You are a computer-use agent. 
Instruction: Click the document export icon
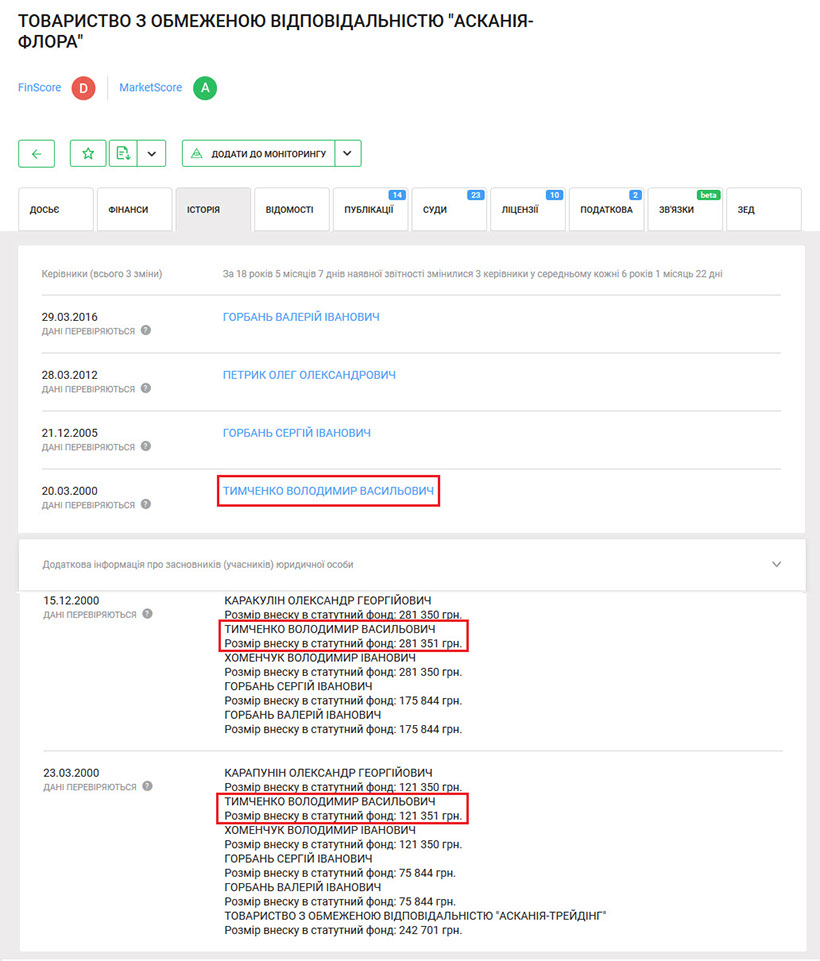click(123, 154)
